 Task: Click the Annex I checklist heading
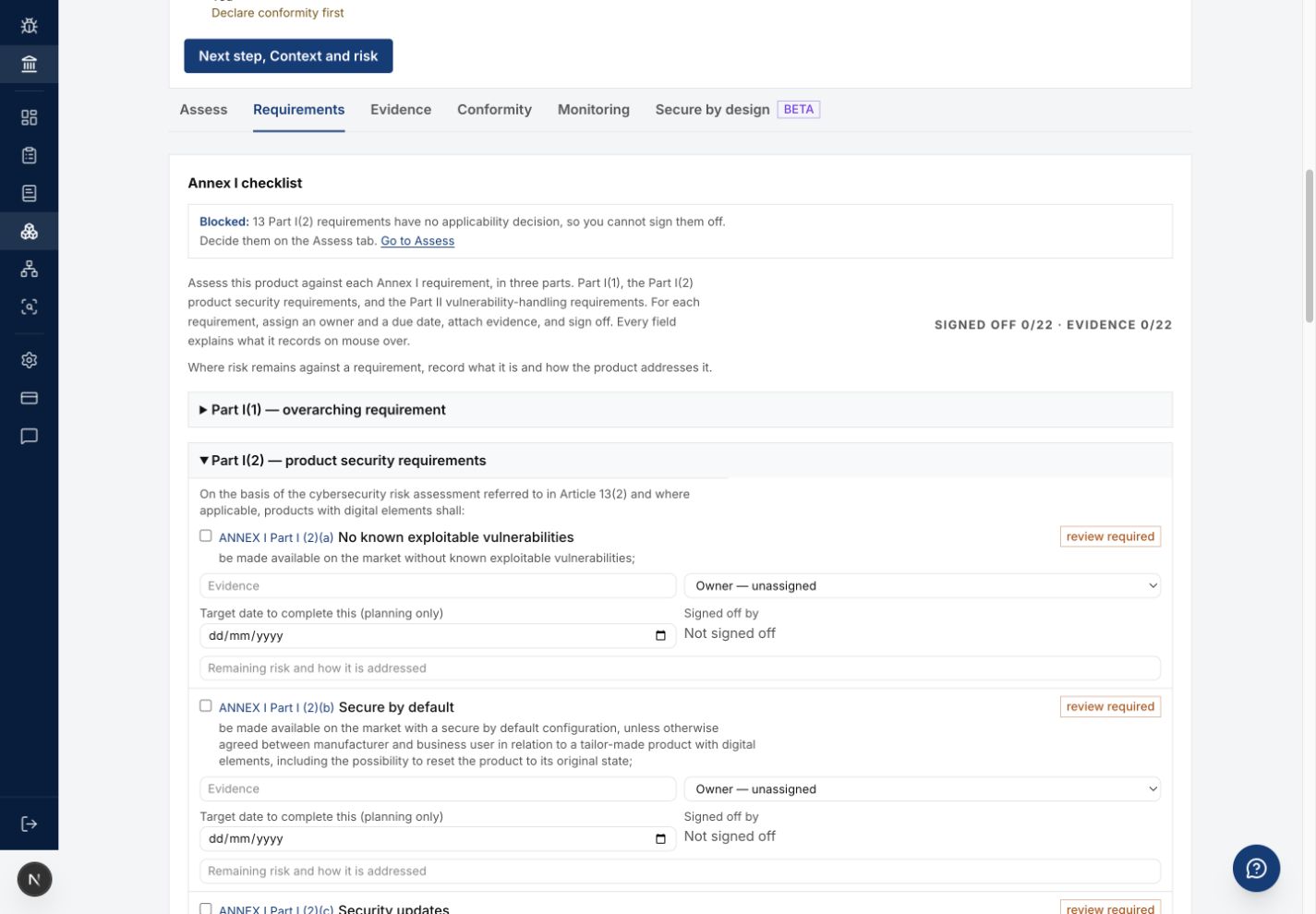pos(245,183)
